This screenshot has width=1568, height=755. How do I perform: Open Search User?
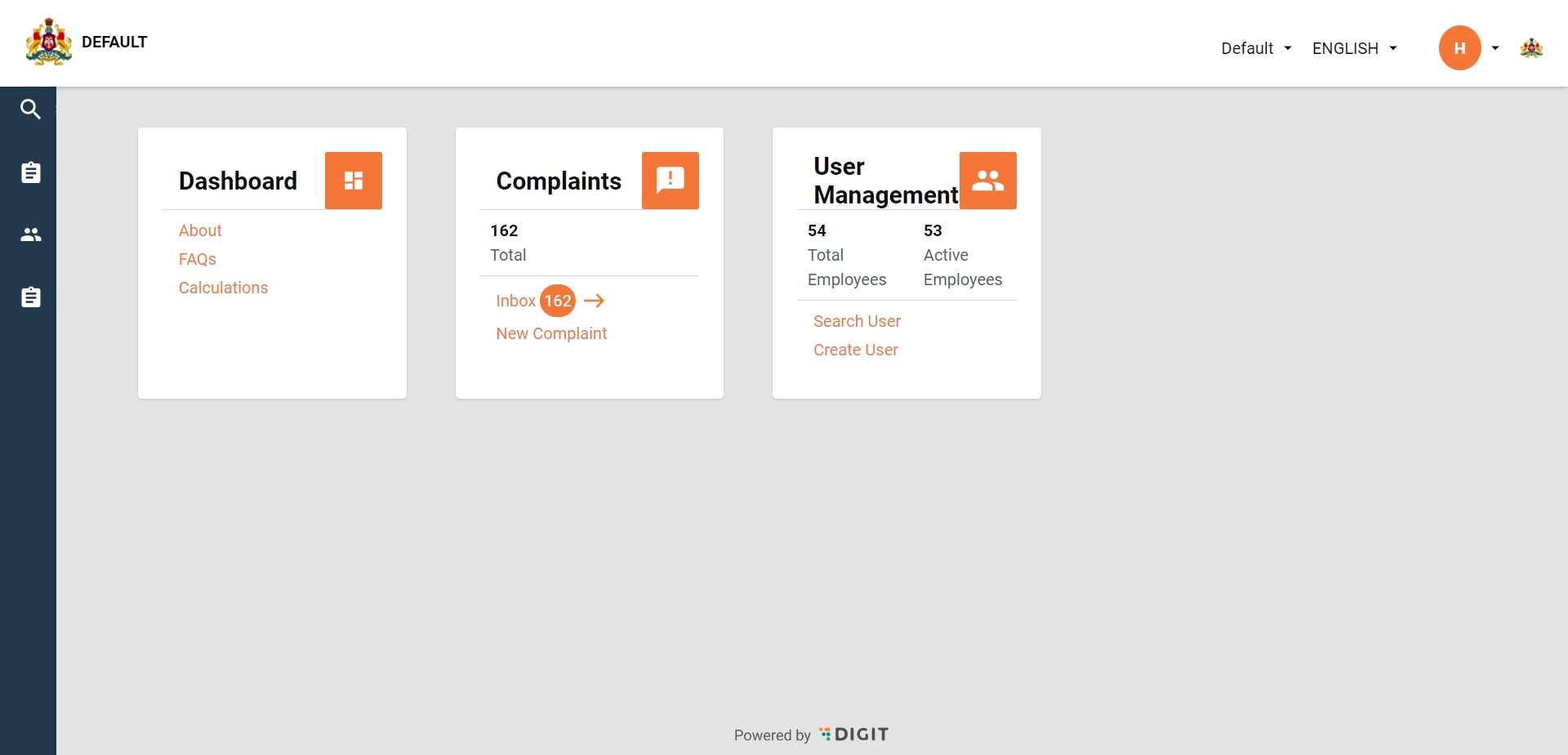click(857, 321)
